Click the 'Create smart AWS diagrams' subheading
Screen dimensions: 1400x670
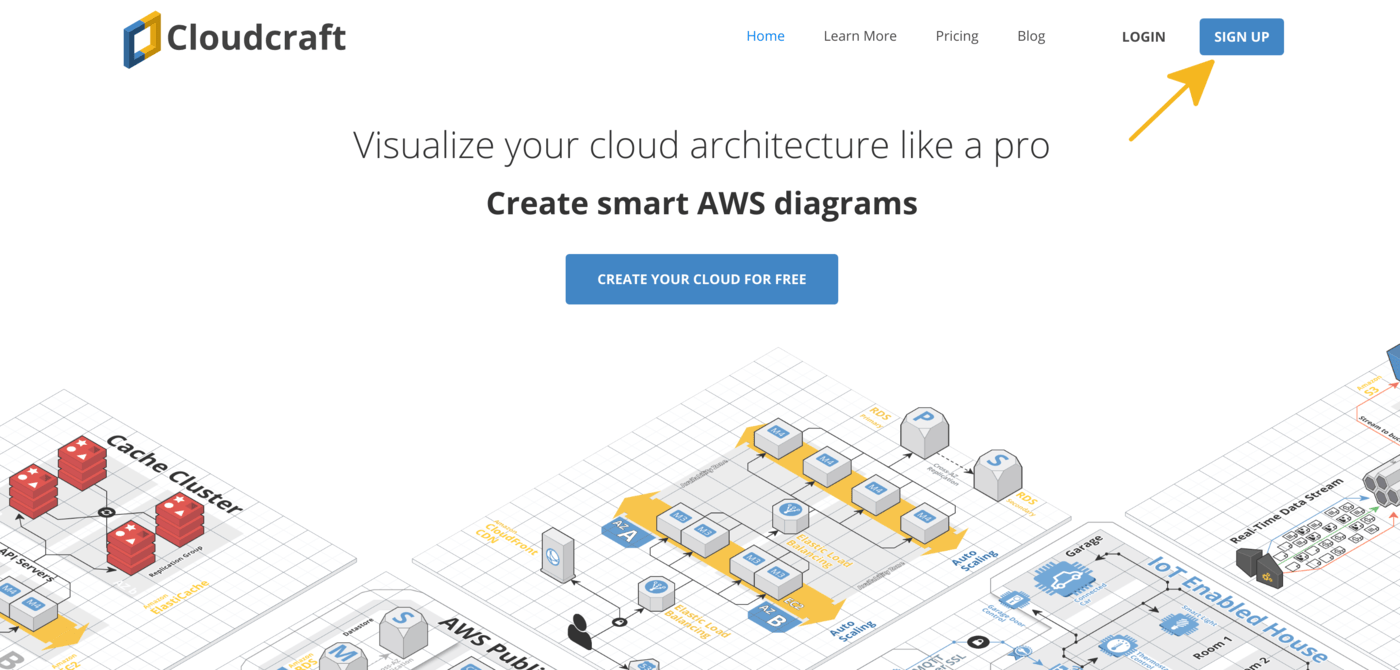[701, 203]
